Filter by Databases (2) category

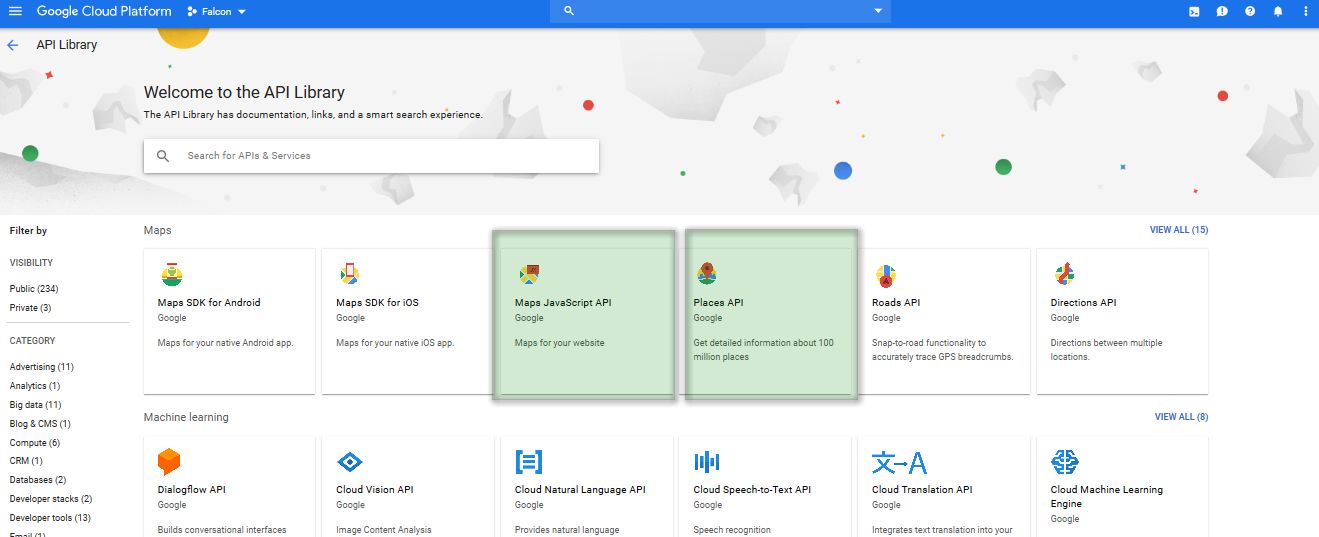click(37, 480)
